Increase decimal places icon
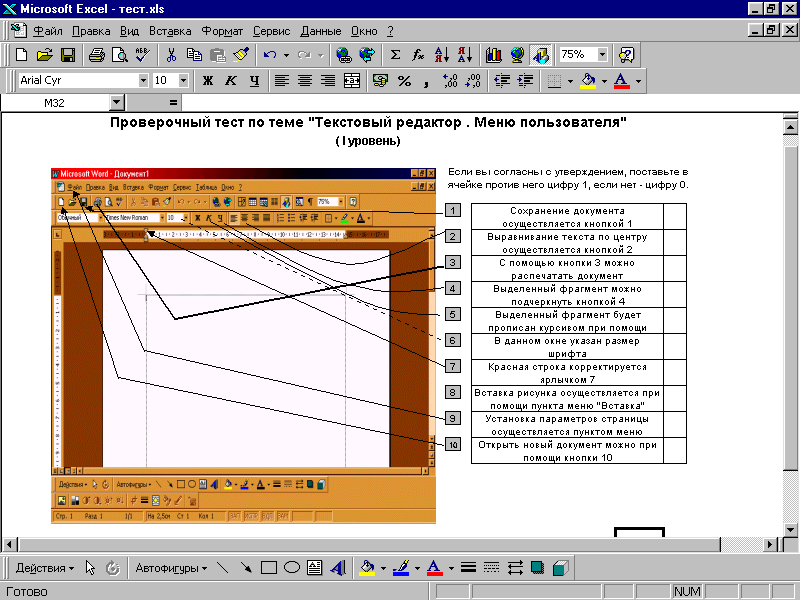 click(450, 81)
